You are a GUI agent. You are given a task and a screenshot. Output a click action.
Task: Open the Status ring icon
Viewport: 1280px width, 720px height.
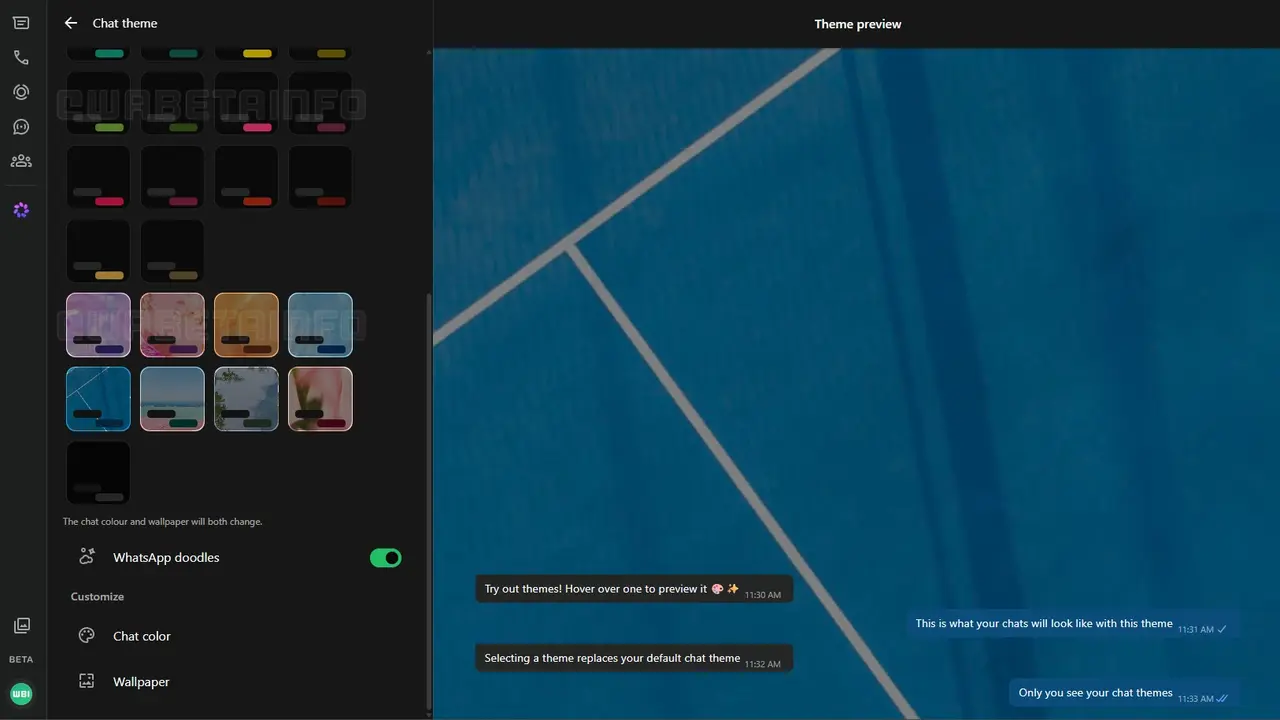click(21, 92)
